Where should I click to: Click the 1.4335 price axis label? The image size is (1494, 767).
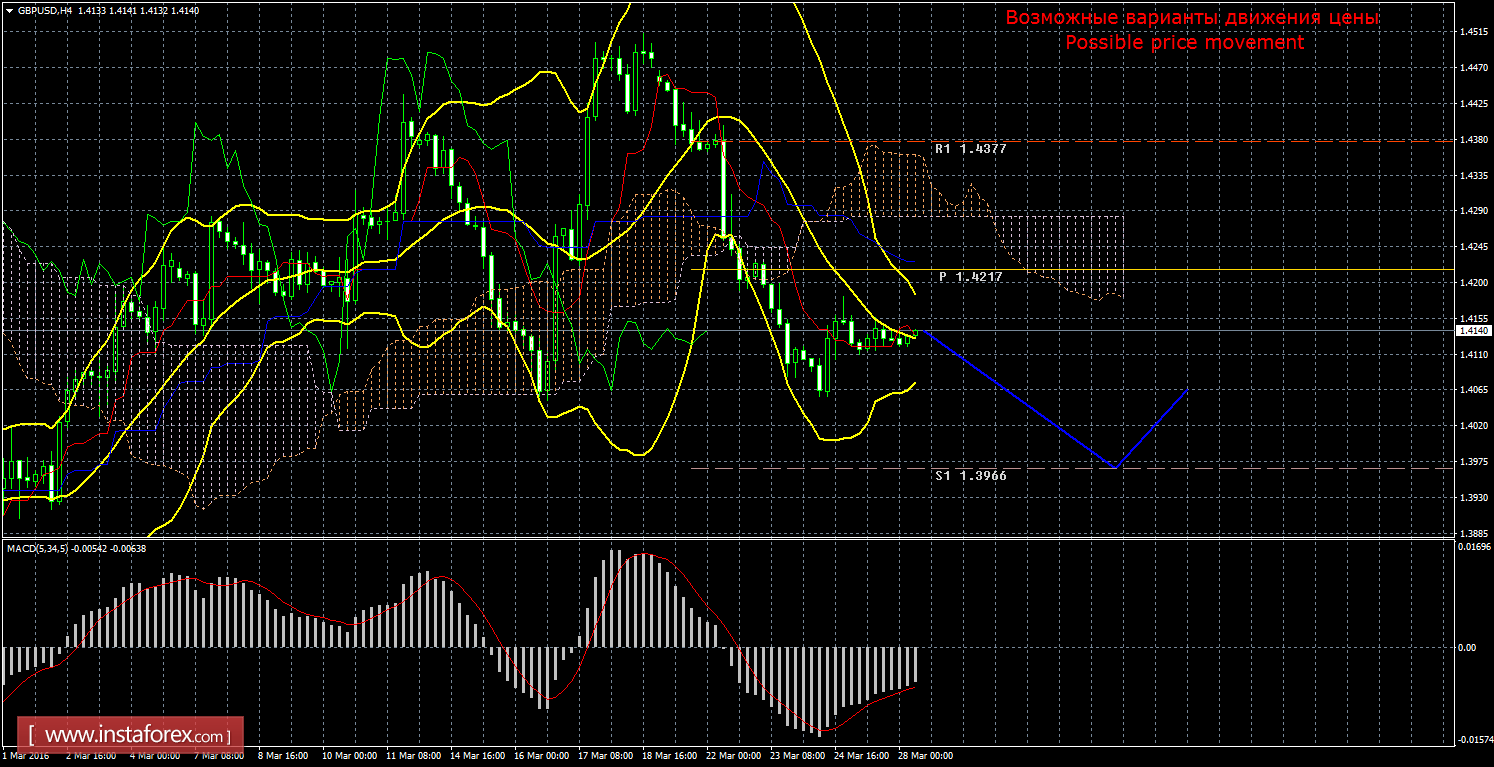click(1474, 176)
